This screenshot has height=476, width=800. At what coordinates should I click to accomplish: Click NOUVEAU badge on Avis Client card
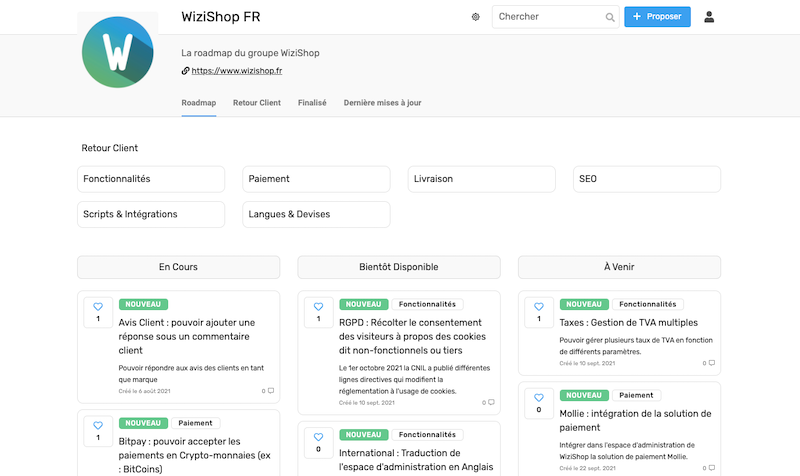[x=143, y=304]
